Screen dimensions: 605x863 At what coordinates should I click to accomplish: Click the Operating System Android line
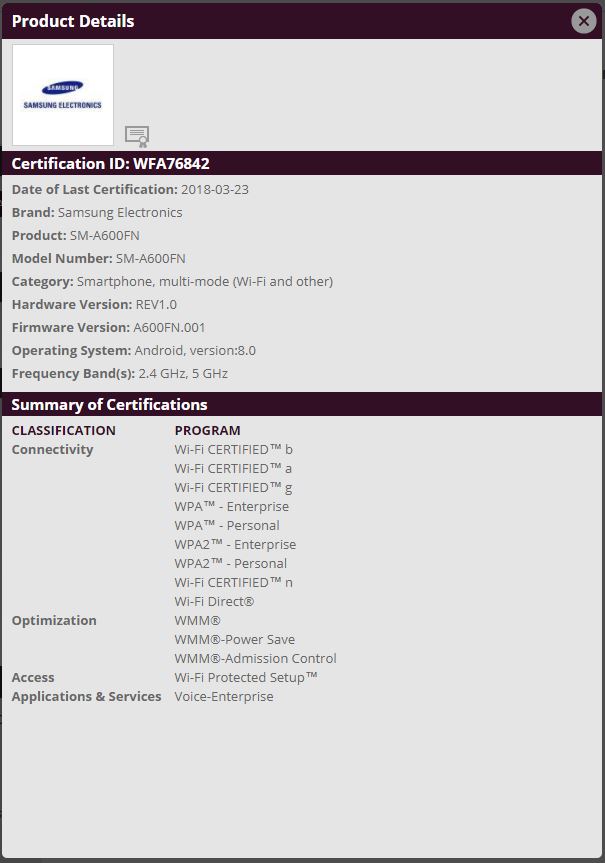(x=133, y=350)
